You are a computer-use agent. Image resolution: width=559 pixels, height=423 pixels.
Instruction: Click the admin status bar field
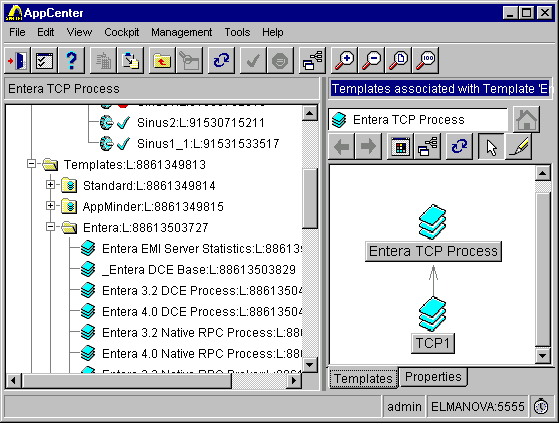pos(404,406)
